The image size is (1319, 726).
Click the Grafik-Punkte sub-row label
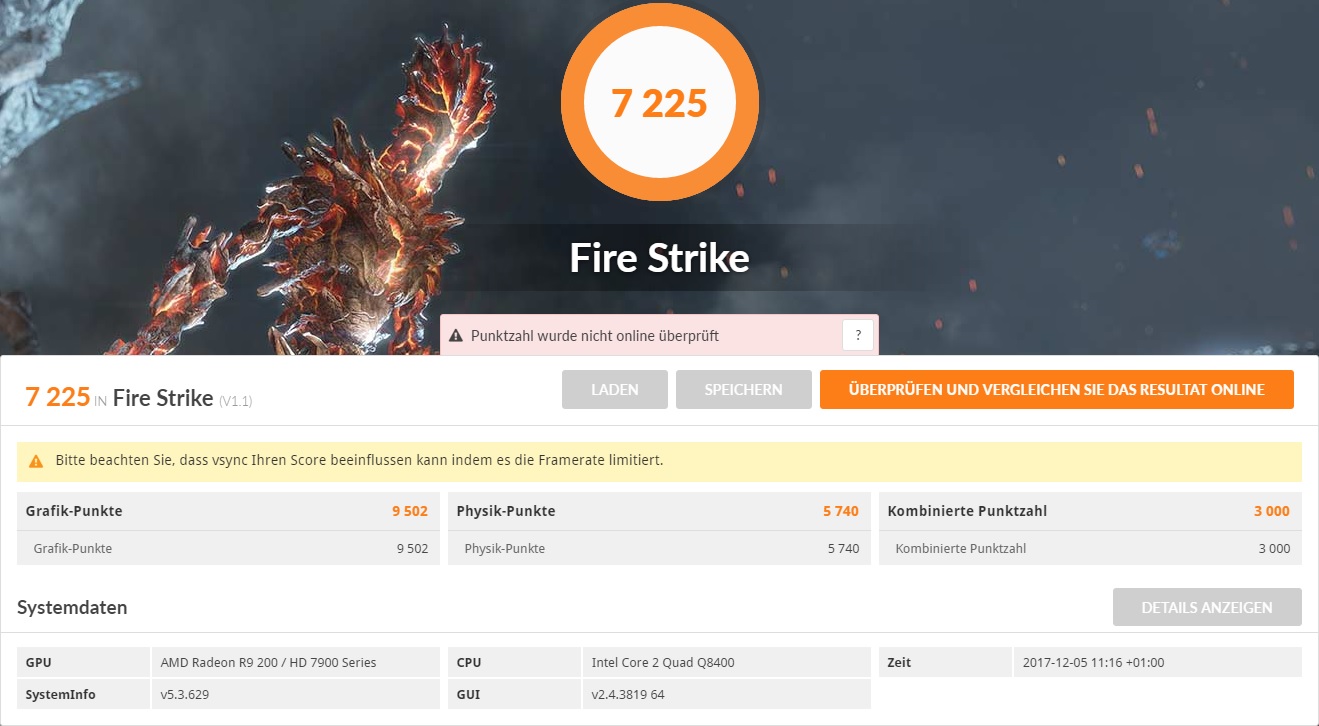(73, 548)
